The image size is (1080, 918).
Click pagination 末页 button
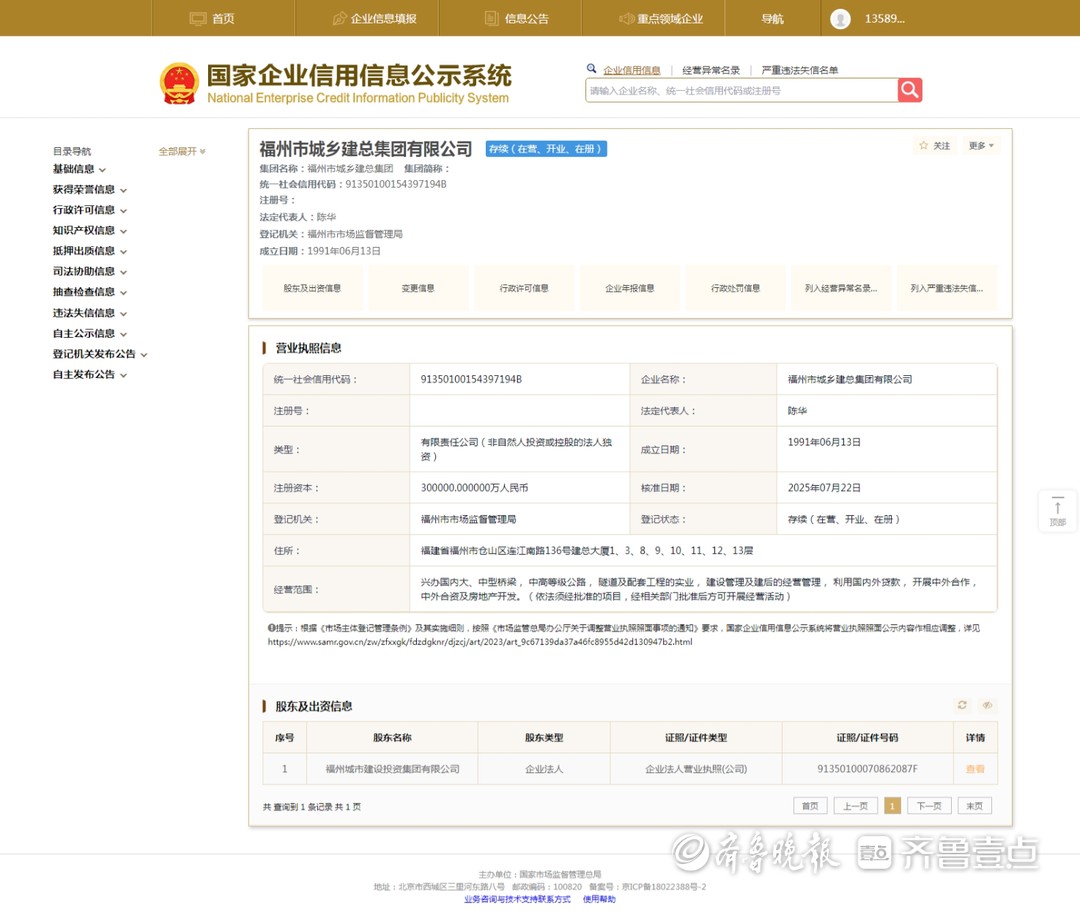pyautogui.click(x=975, y=806)
